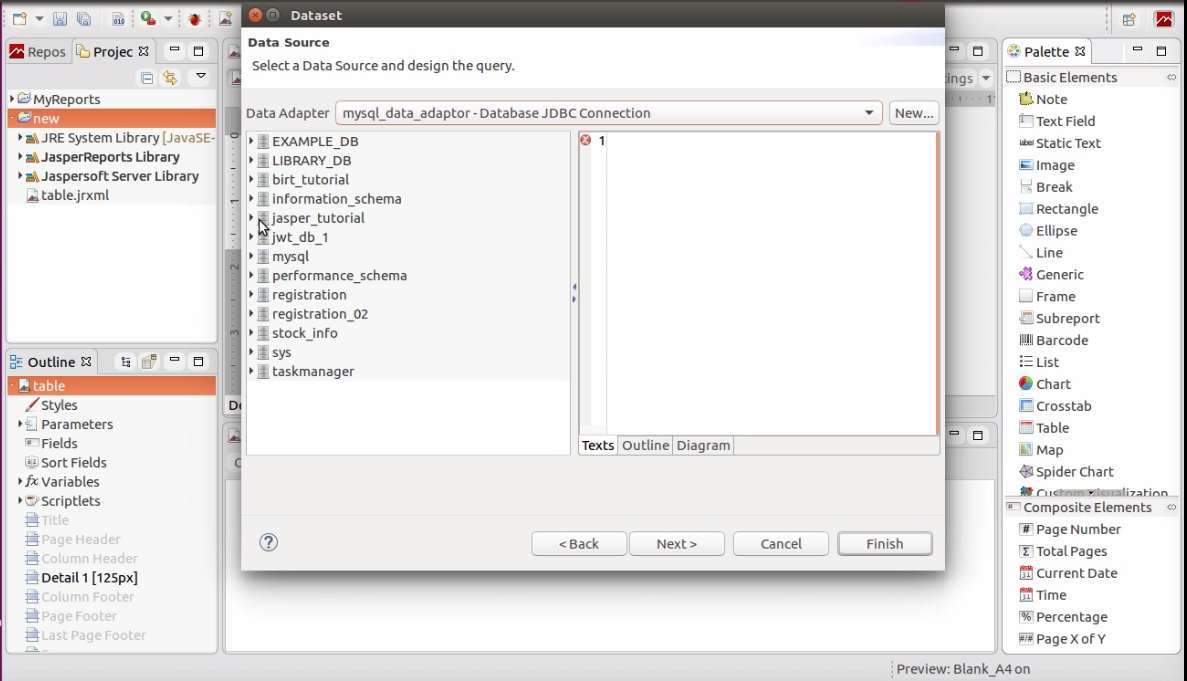Choose the List palette element
The width and height of the screenshot is (1187, 681).
(1039, 362)
